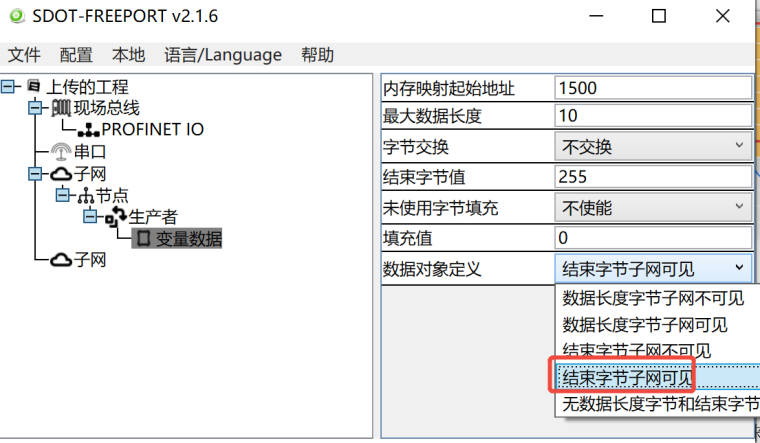This screenshot has height=443, width=760.
Task: Click the 串口 serial port antenna icon
Action: [61, 152]
